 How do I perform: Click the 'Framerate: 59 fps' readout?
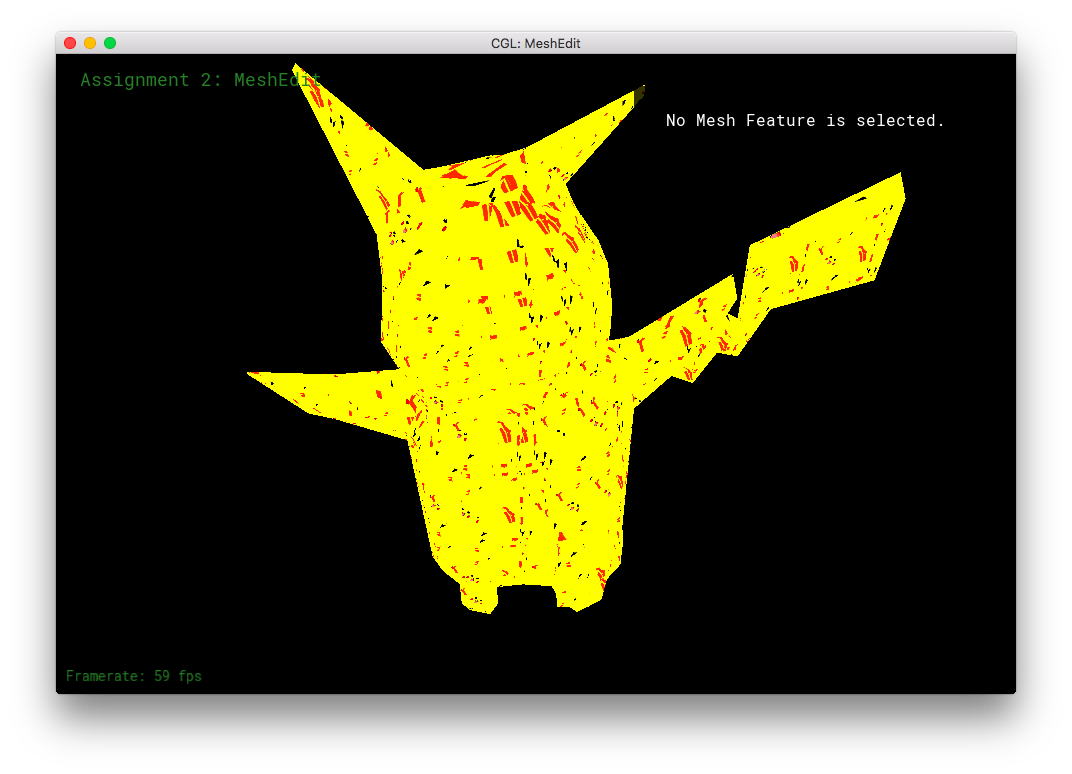point(134,676)
